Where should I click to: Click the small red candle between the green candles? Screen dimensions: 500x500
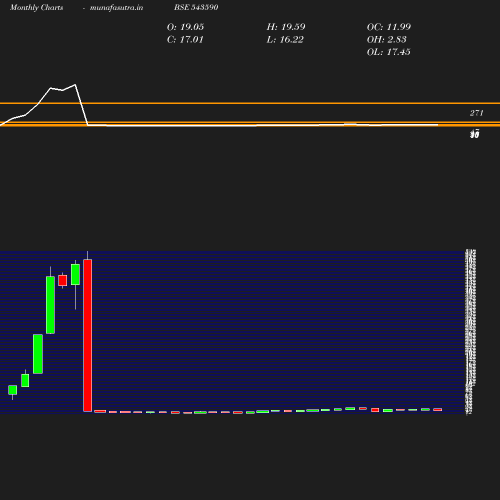(63, 280)
